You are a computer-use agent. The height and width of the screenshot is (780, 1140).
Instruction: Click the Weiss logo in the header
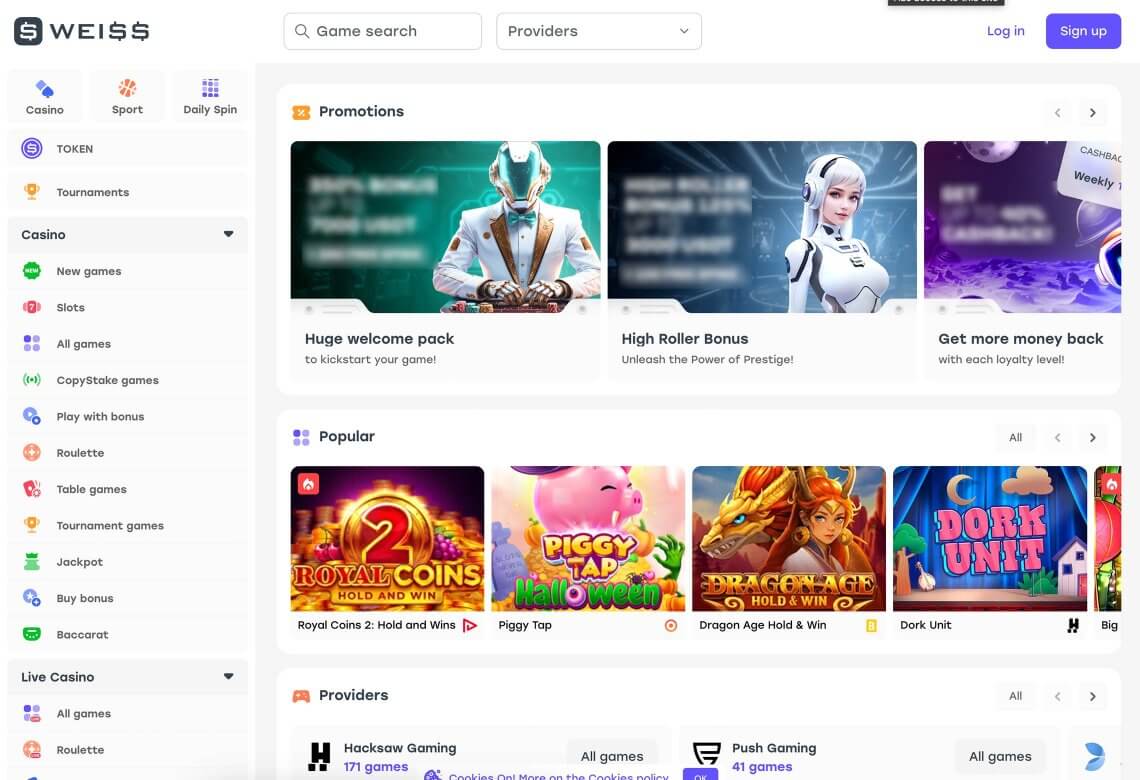[81, 31]
